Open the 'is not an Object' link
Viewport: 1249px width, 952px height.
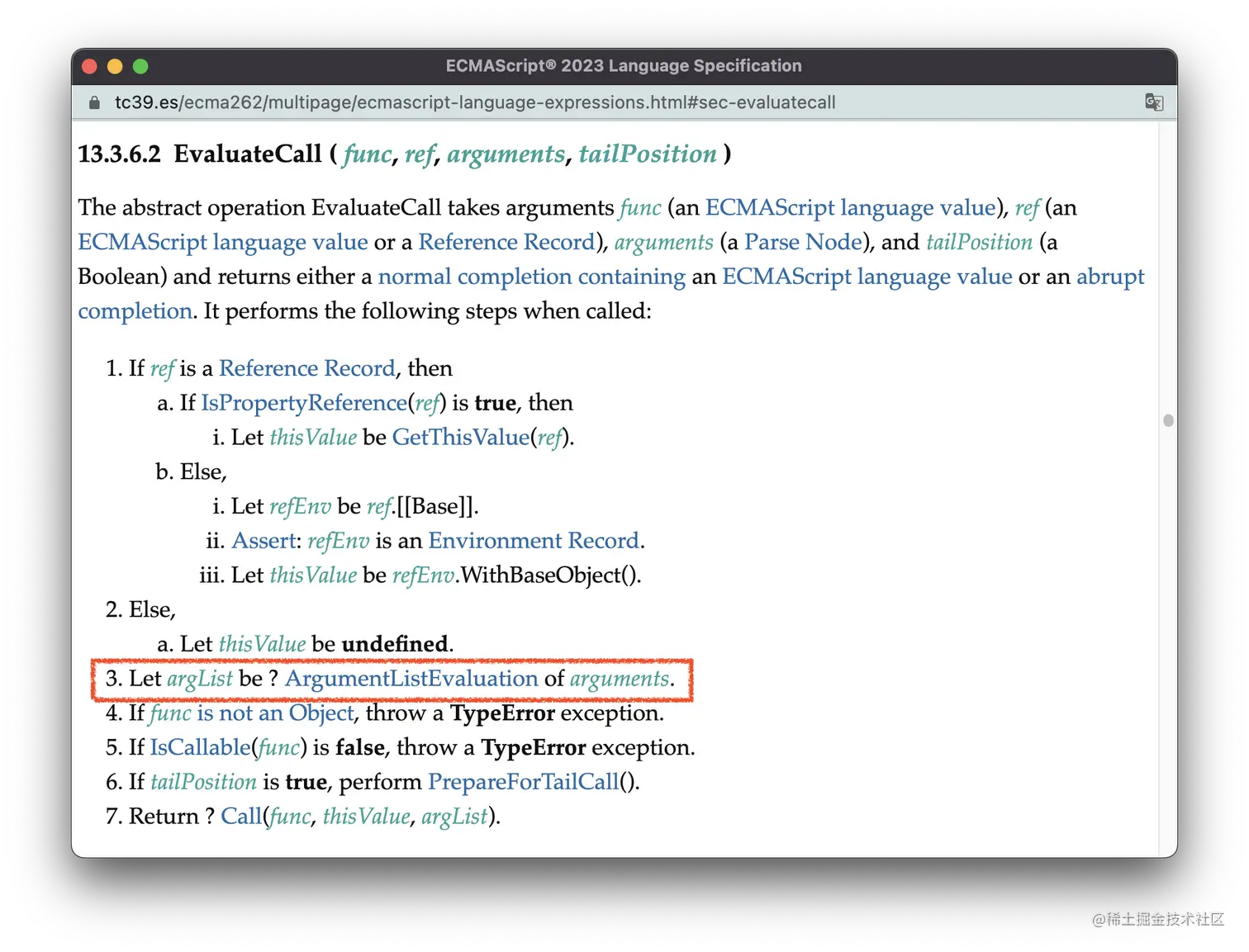point(275,713)
